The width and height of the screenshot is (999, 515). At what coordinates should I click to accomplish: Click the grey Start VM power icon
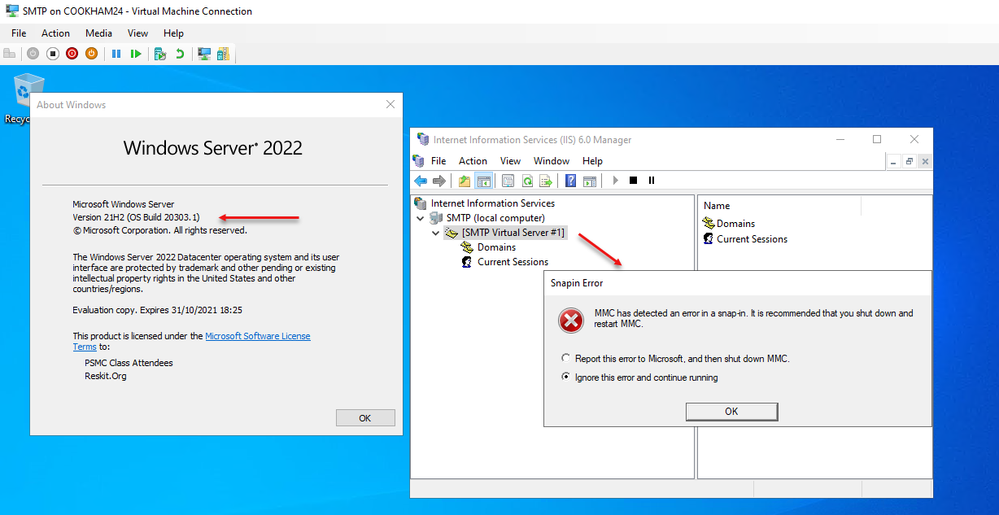click(x=32, y=54)
